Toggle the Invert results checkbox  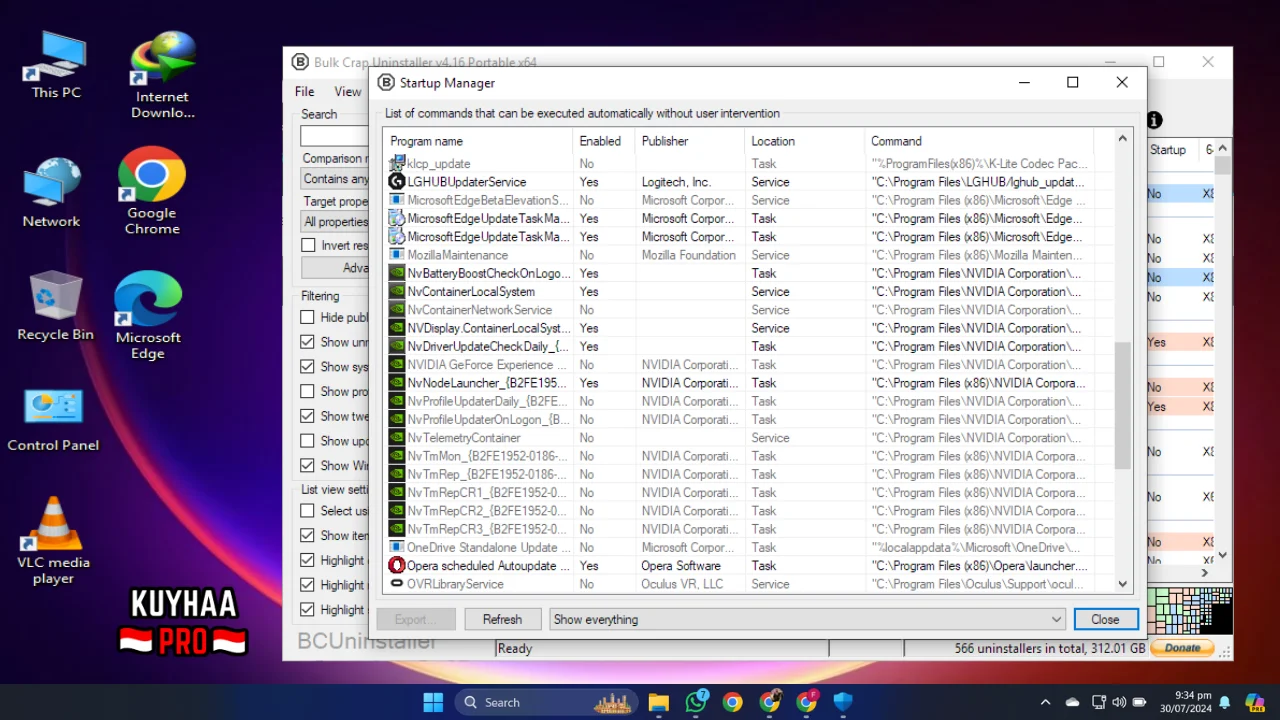coord(308,245)
